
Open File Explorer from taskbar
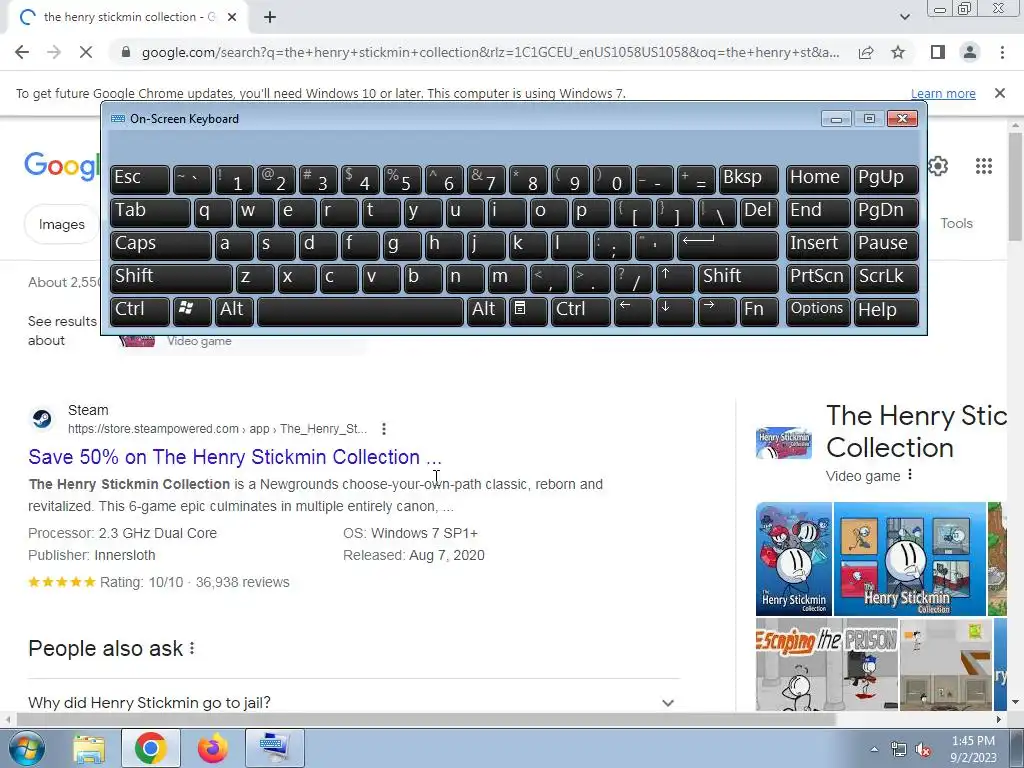[x=89, y=748]
